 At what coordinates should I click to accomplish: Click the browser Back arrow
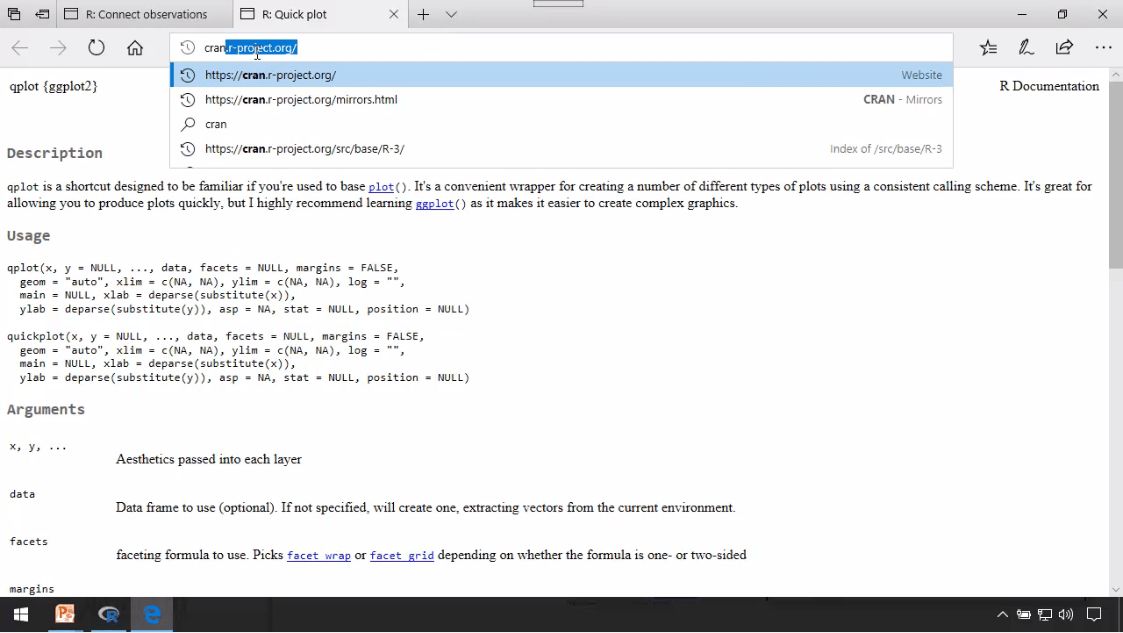point(19,48)
